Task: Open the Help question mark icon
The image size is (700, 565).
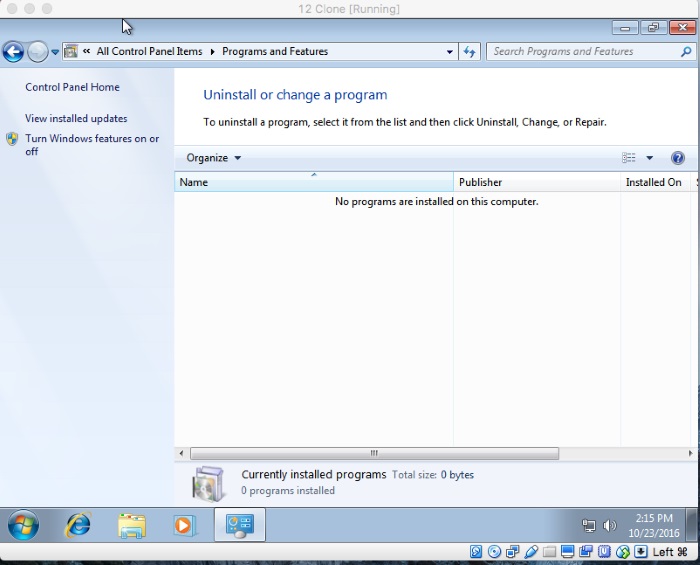Action: pos(678,158)
